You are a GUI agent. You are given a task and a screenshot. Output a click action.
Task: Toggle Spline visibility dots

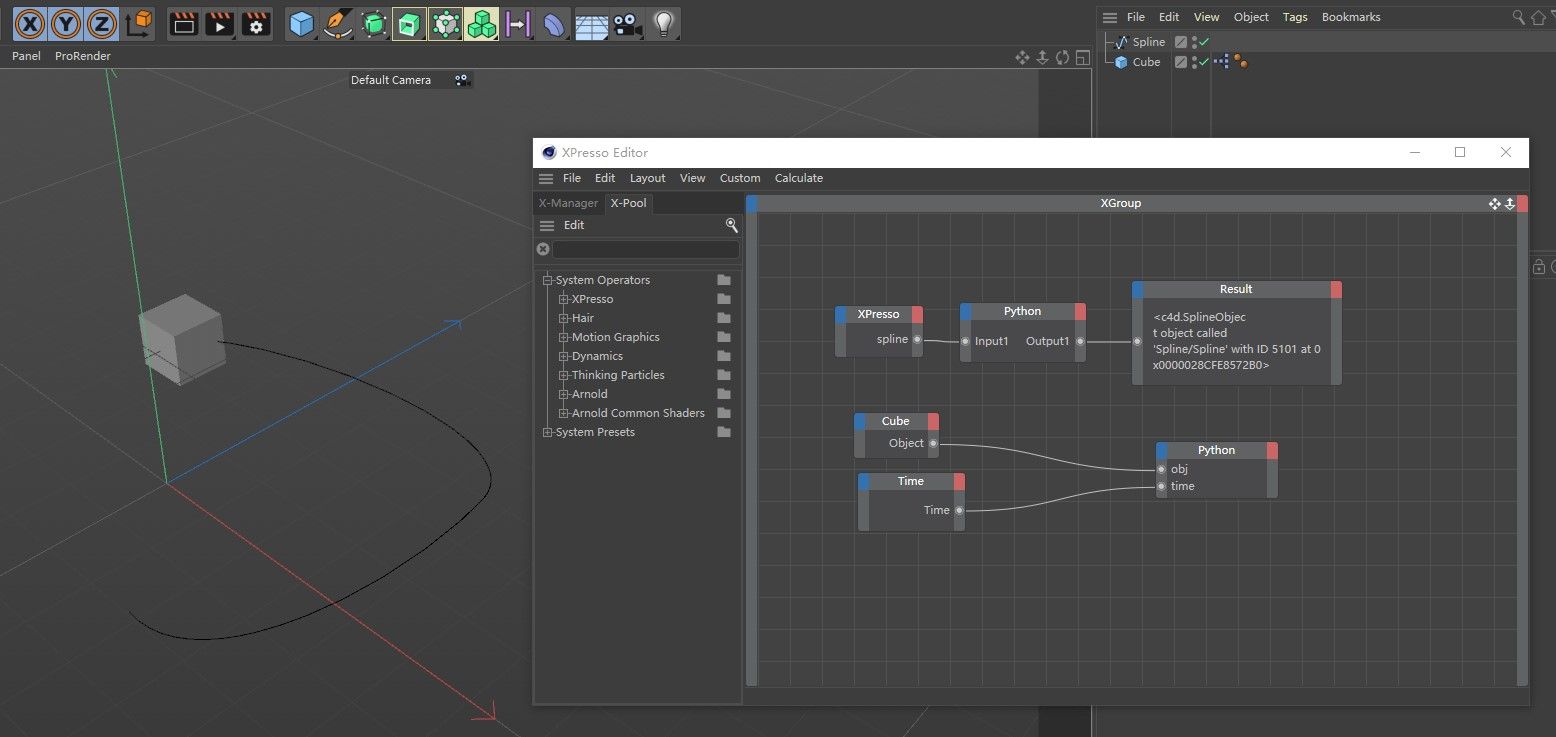(1193, 42)
